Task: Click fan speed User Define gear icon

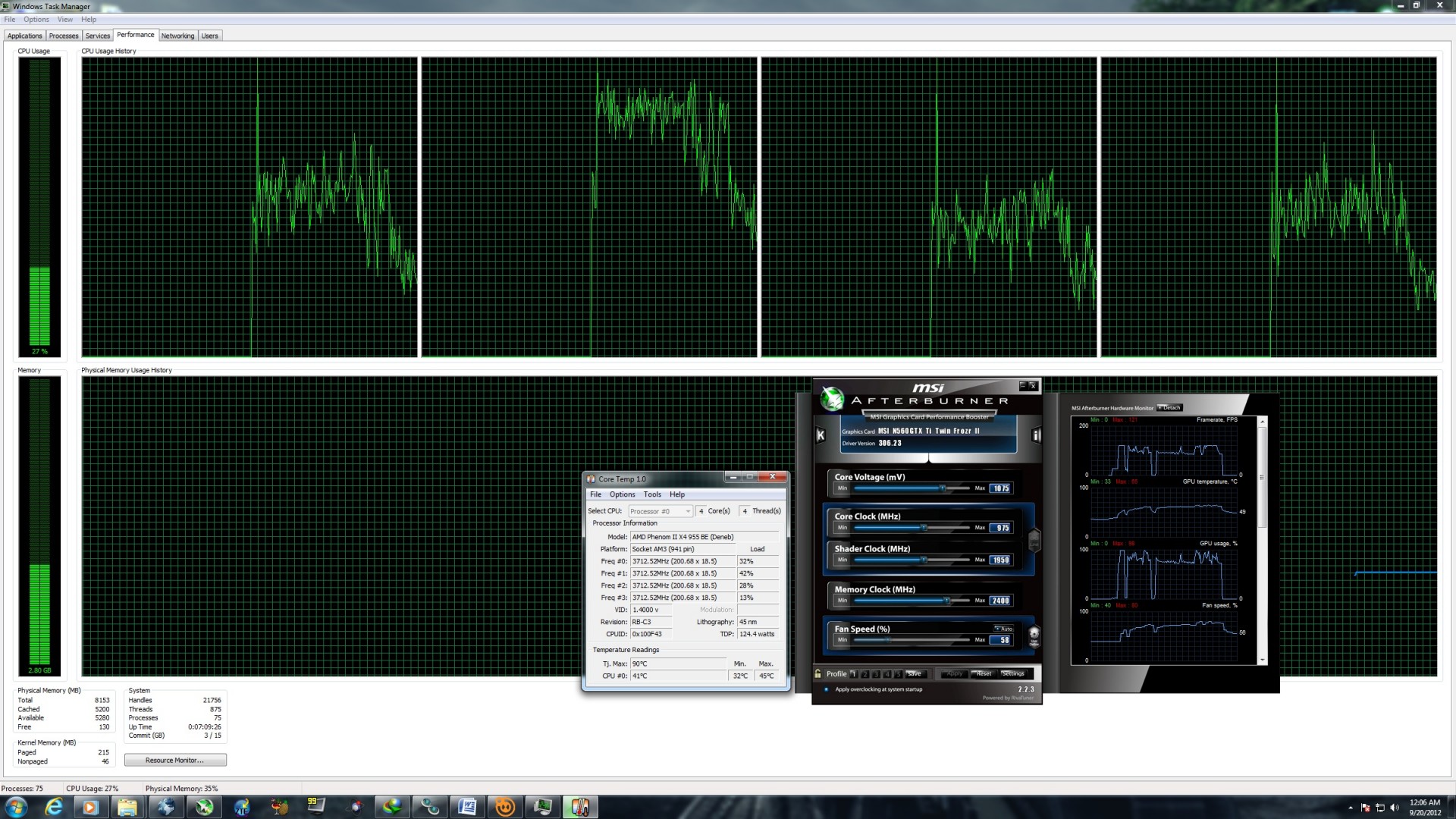Action: [x=1034, y=635]
